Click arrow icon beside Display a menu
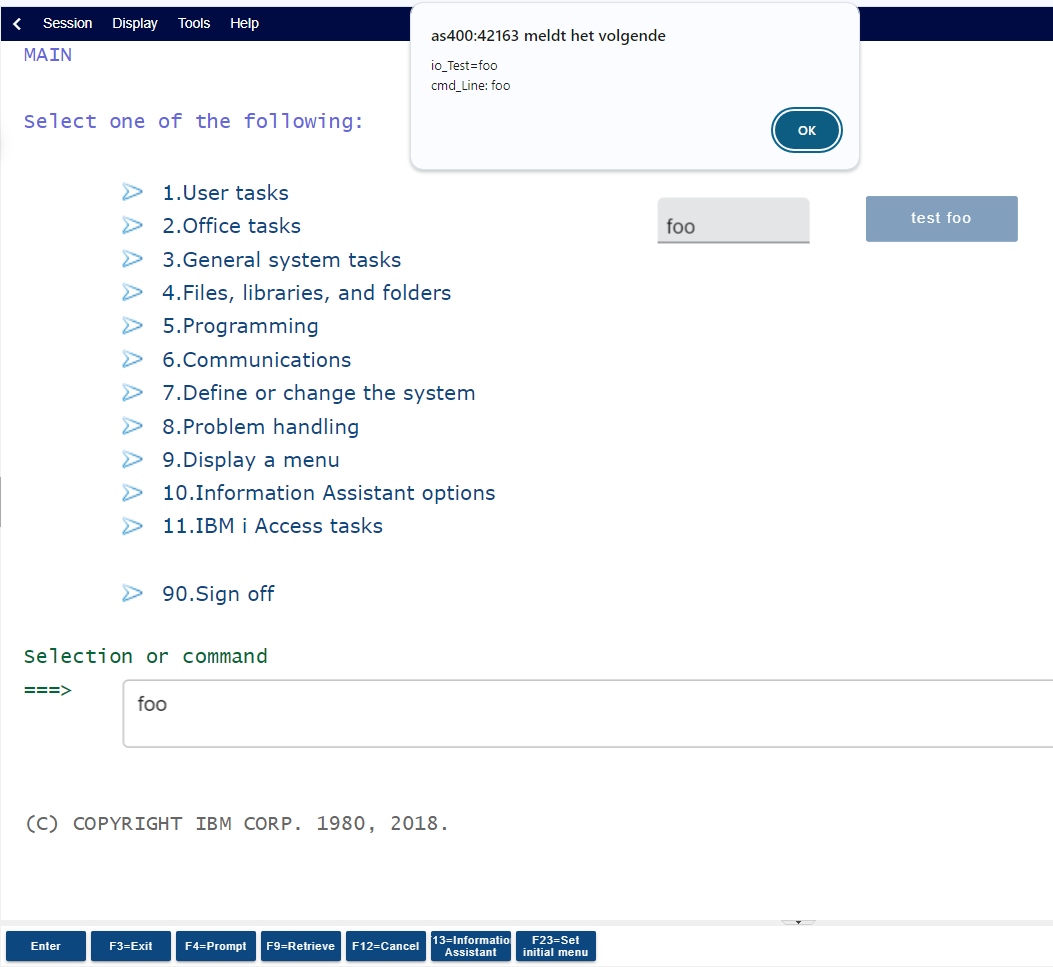 point(133,460)
